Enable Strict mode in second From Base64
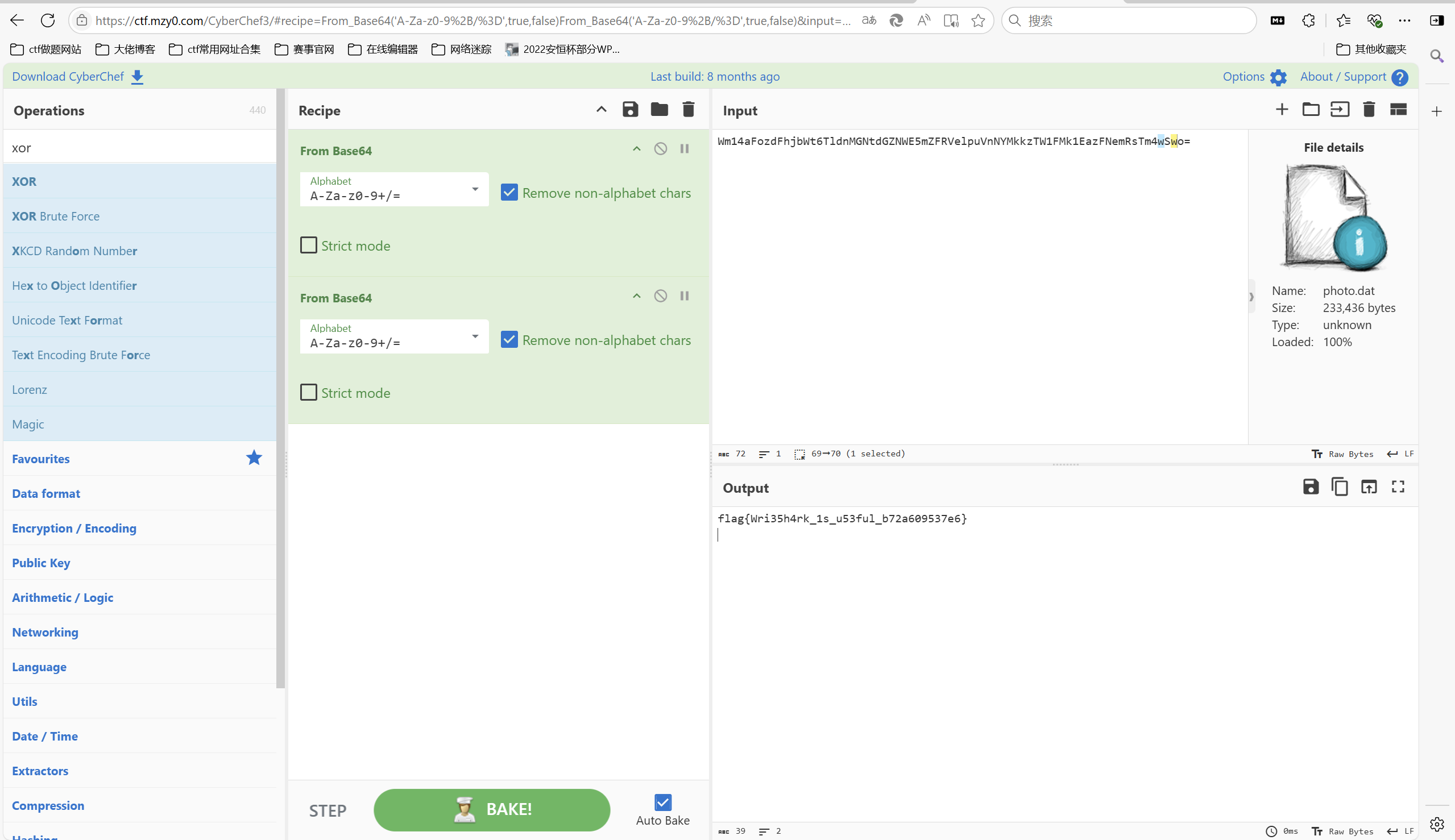Viewport: 1455px width, 840px height. tap(309, 392)
